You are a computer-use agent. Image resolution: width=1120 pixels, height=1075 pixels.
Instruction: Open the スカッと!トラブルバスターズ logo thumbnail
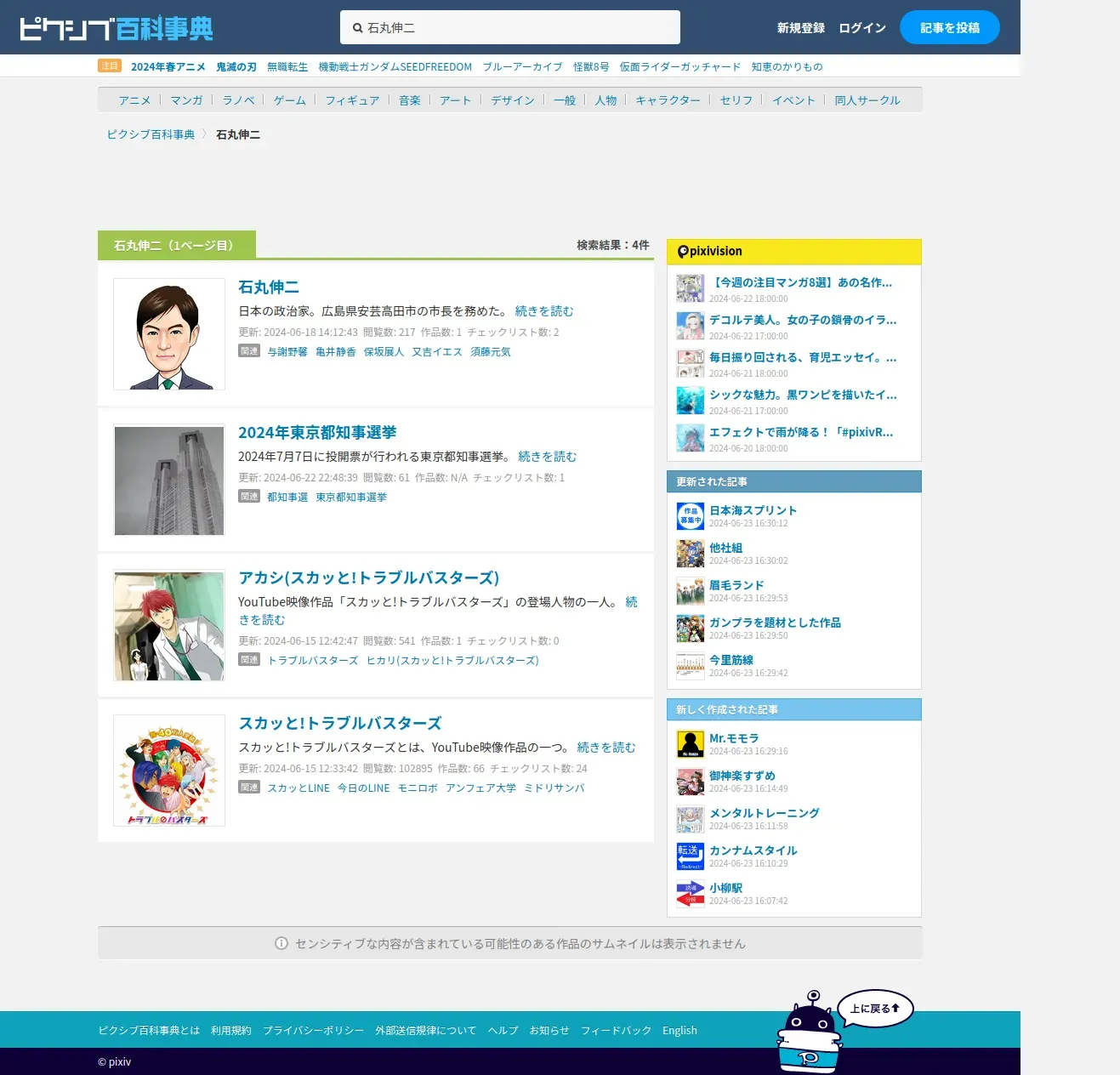169,771
